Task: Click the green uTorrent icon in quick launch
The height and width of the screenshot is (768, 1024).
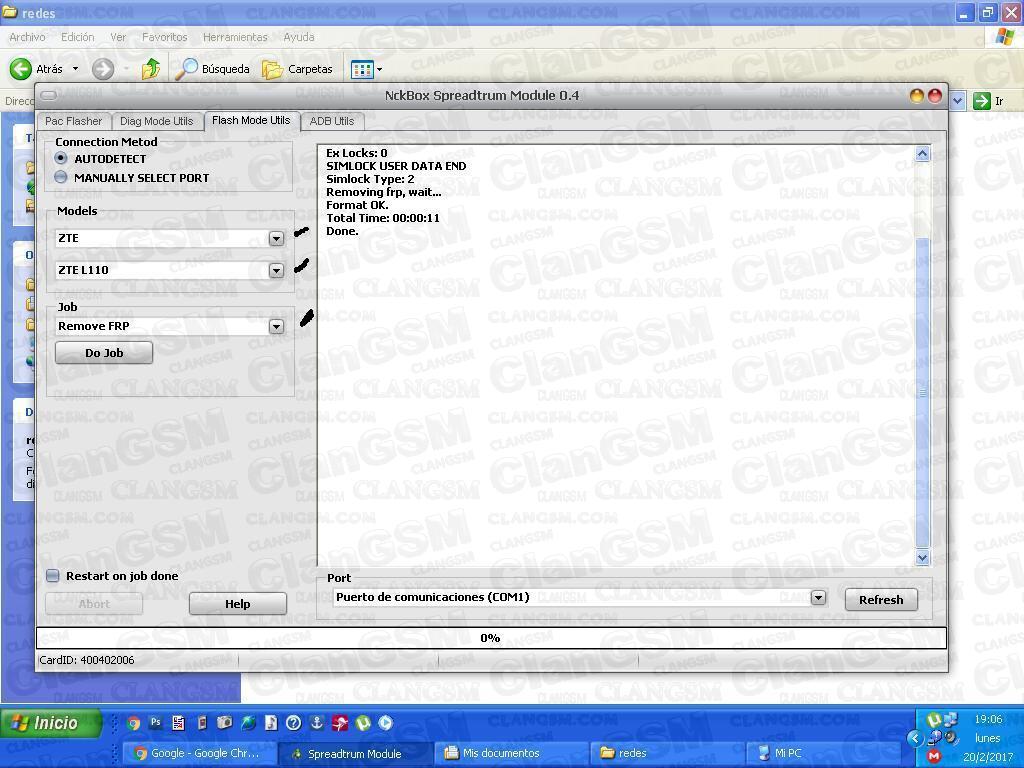Action: [362, 723]
